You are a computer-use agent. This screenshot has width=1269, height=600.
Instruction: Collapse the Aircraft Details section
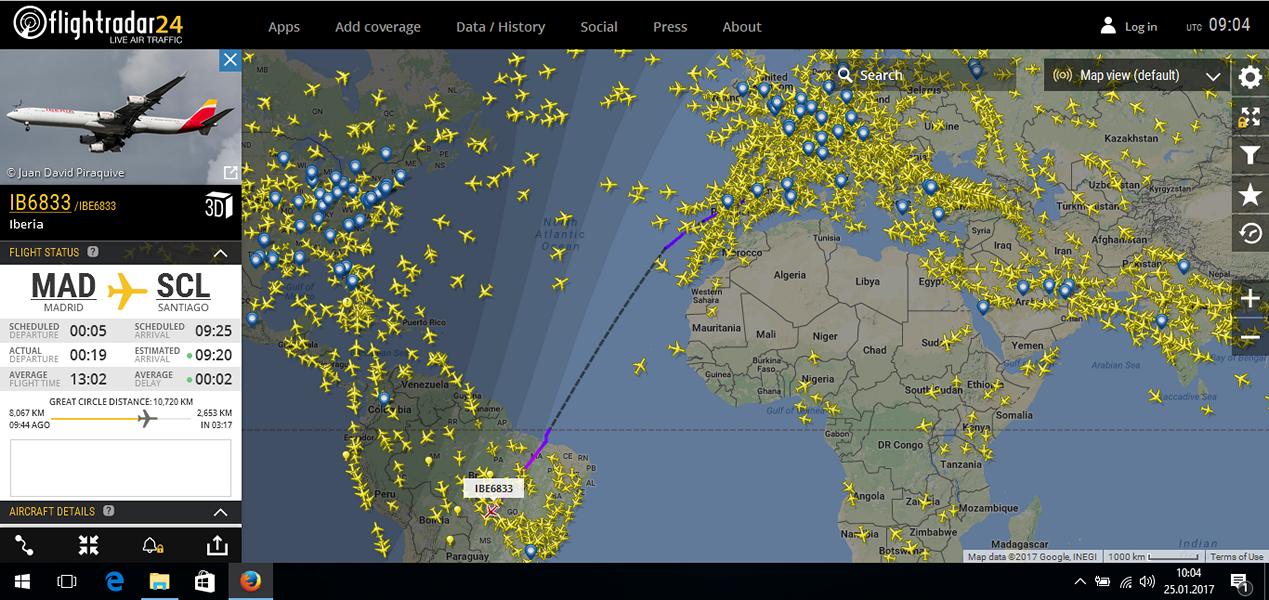221,512
